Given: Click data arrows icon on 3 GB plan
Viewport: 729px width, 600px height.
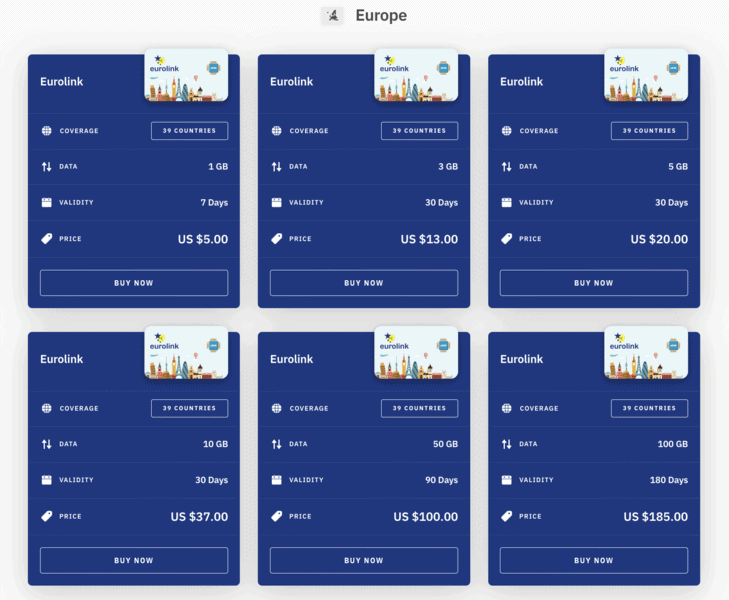Looking at the screenshot, I should click(x=276, y=167).
